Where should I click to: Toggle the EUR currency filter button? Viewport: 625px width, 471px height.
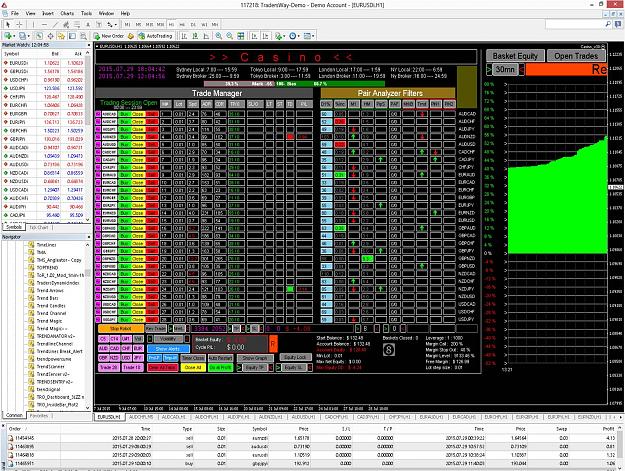[x=138, y=348]
